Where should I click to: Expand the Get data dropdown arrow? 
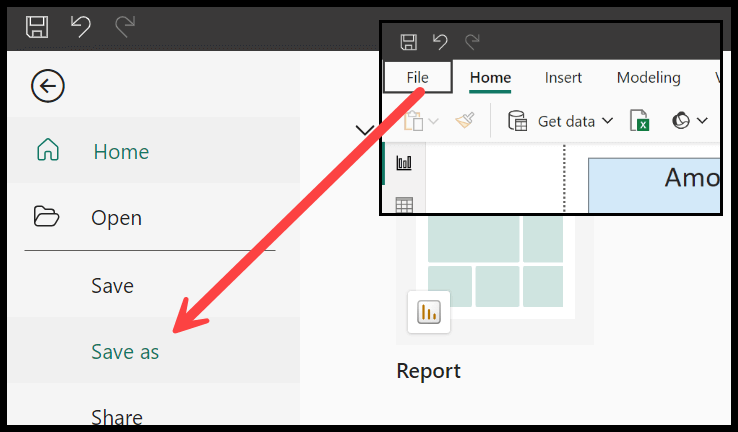click(x=608, y=121)
